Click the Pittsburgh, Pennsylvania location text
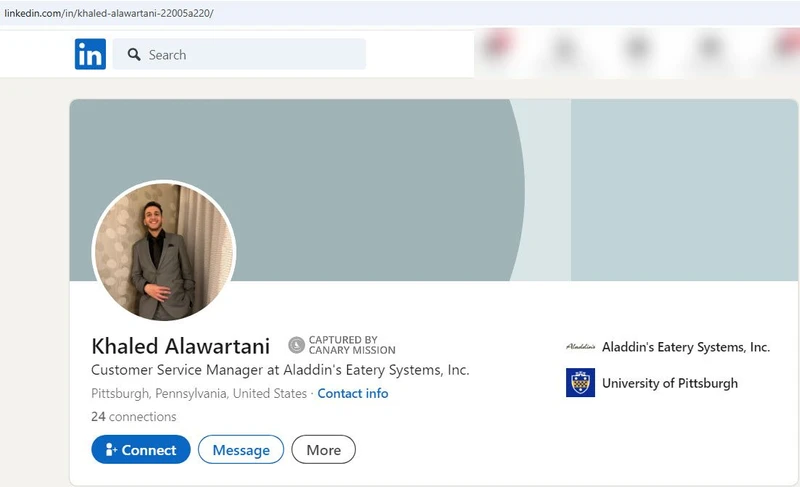Image resolution: width=800 pixels, height=487 pixels. 199,394
